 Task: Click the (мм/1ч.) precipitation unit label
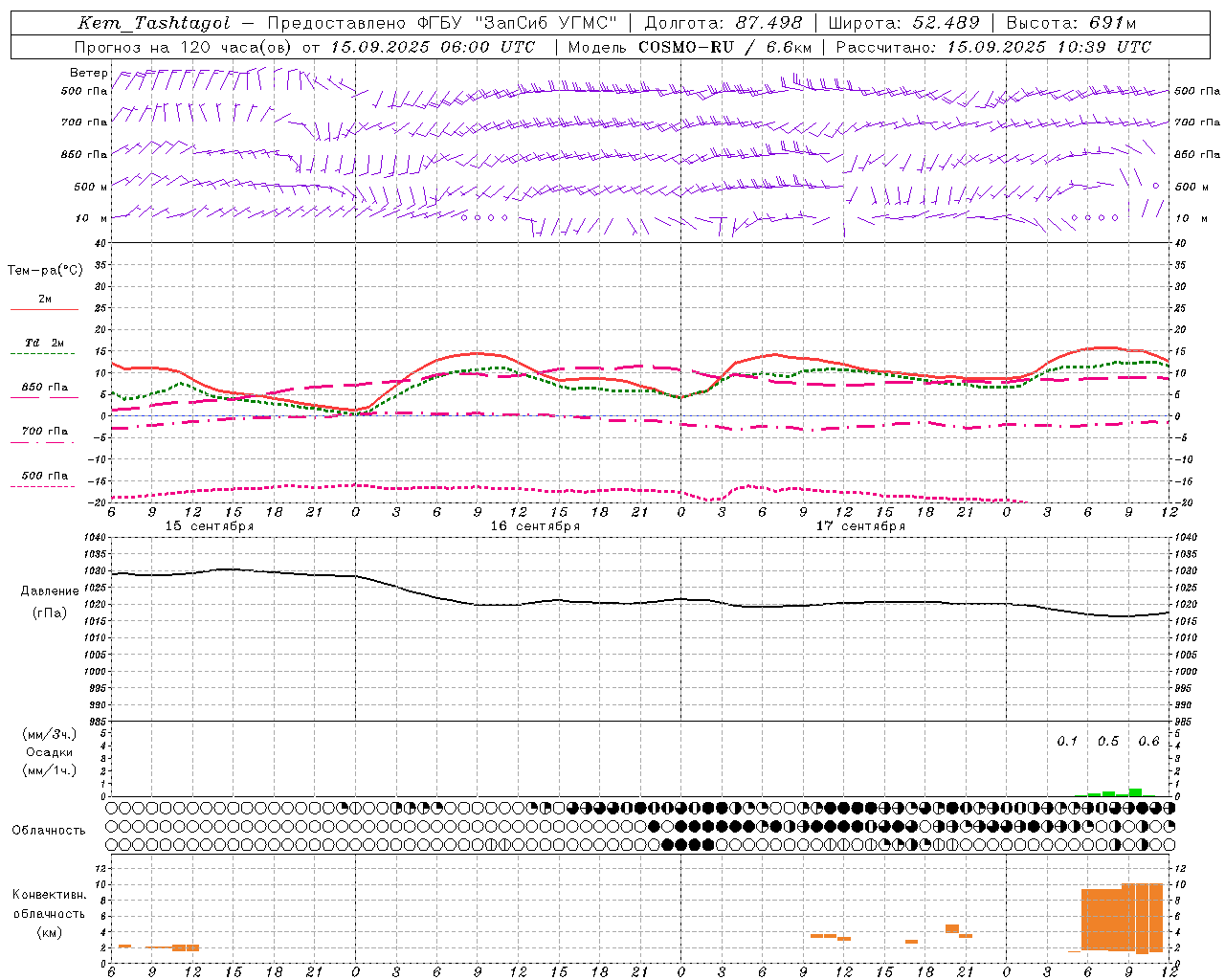[50, 770]
